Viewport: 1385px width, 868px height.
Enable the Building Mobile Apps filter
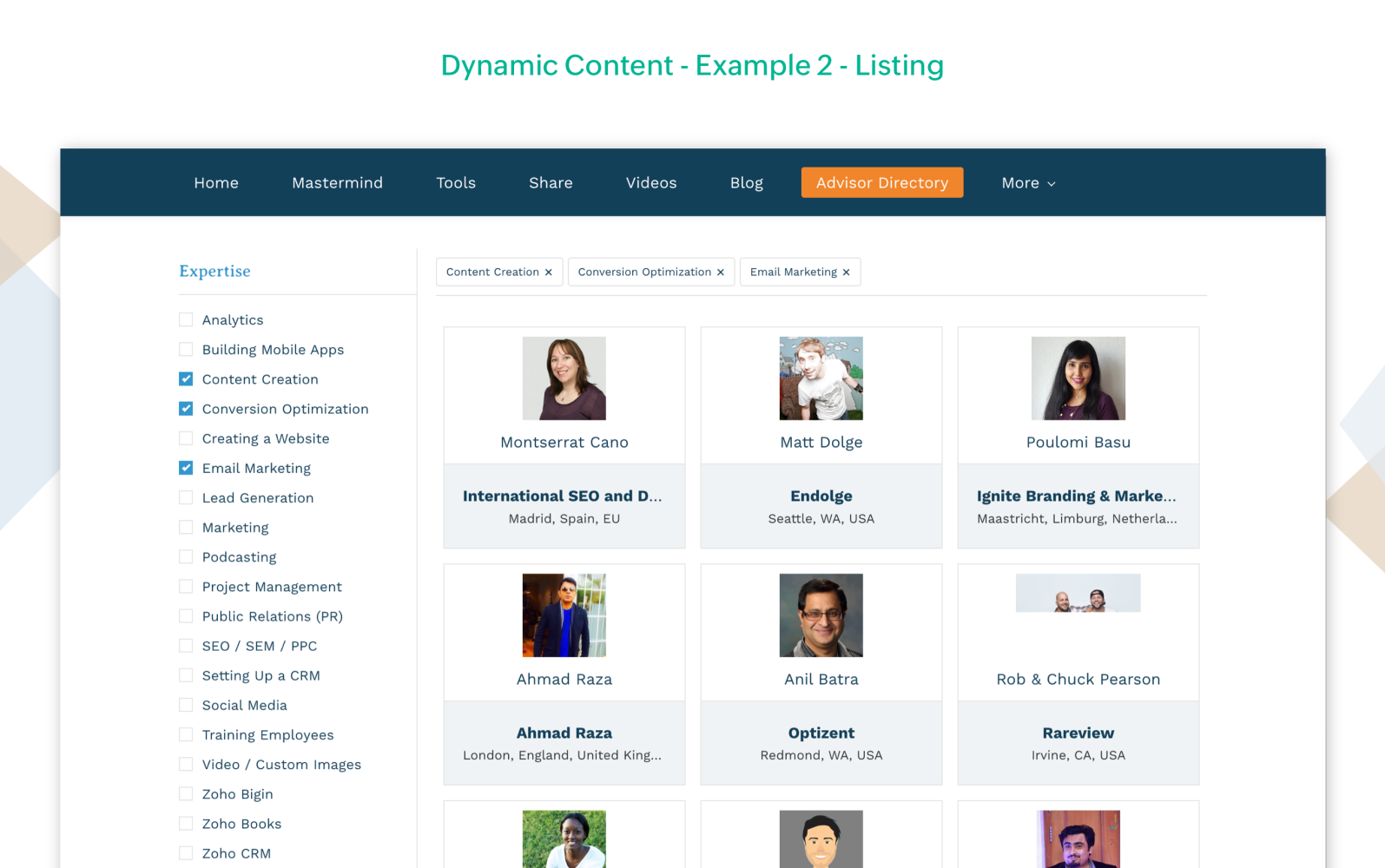pos(186,349)
